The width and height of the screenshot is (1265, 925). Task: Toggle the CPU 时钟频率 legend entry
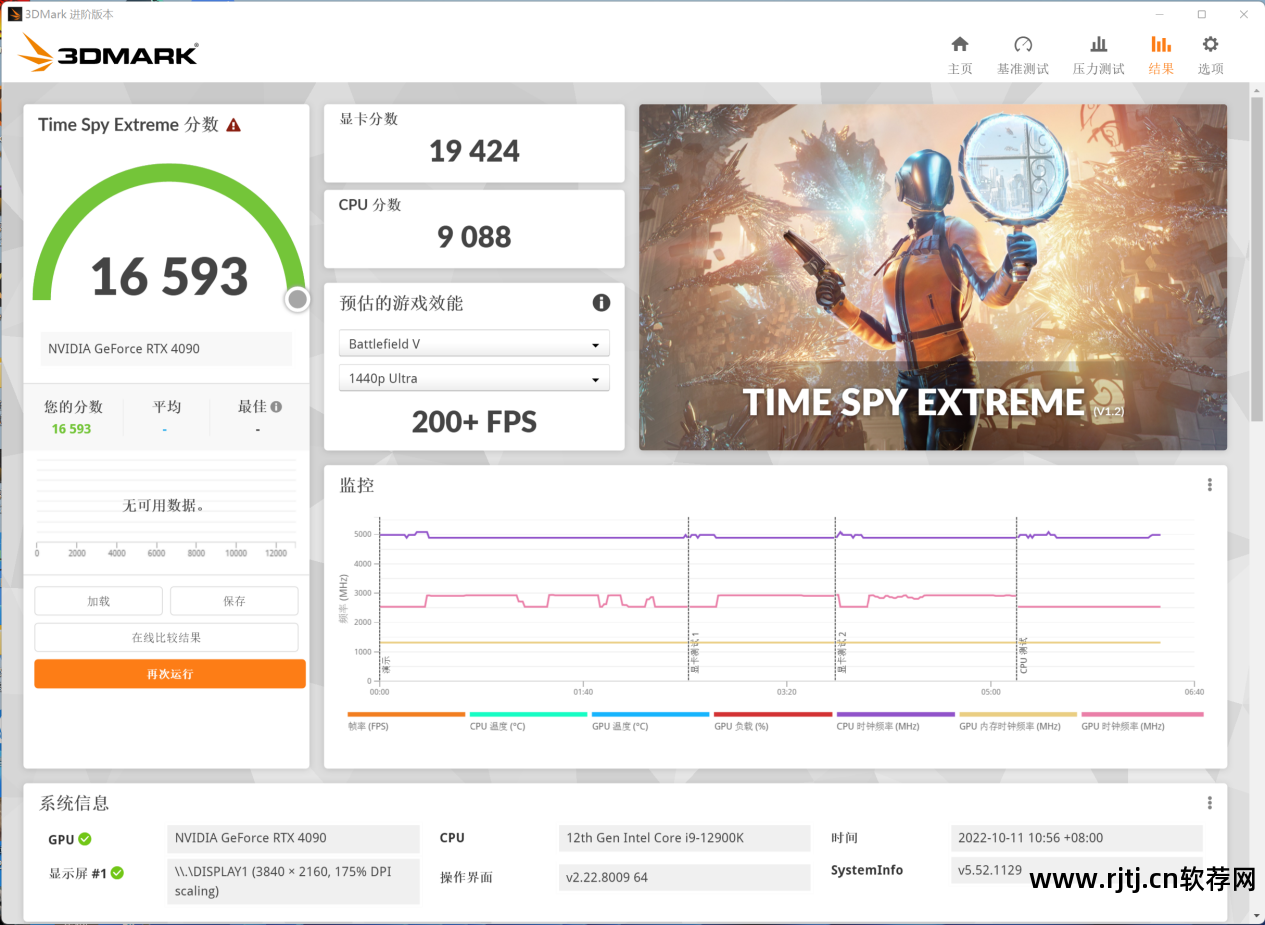(x=895, y=721)
